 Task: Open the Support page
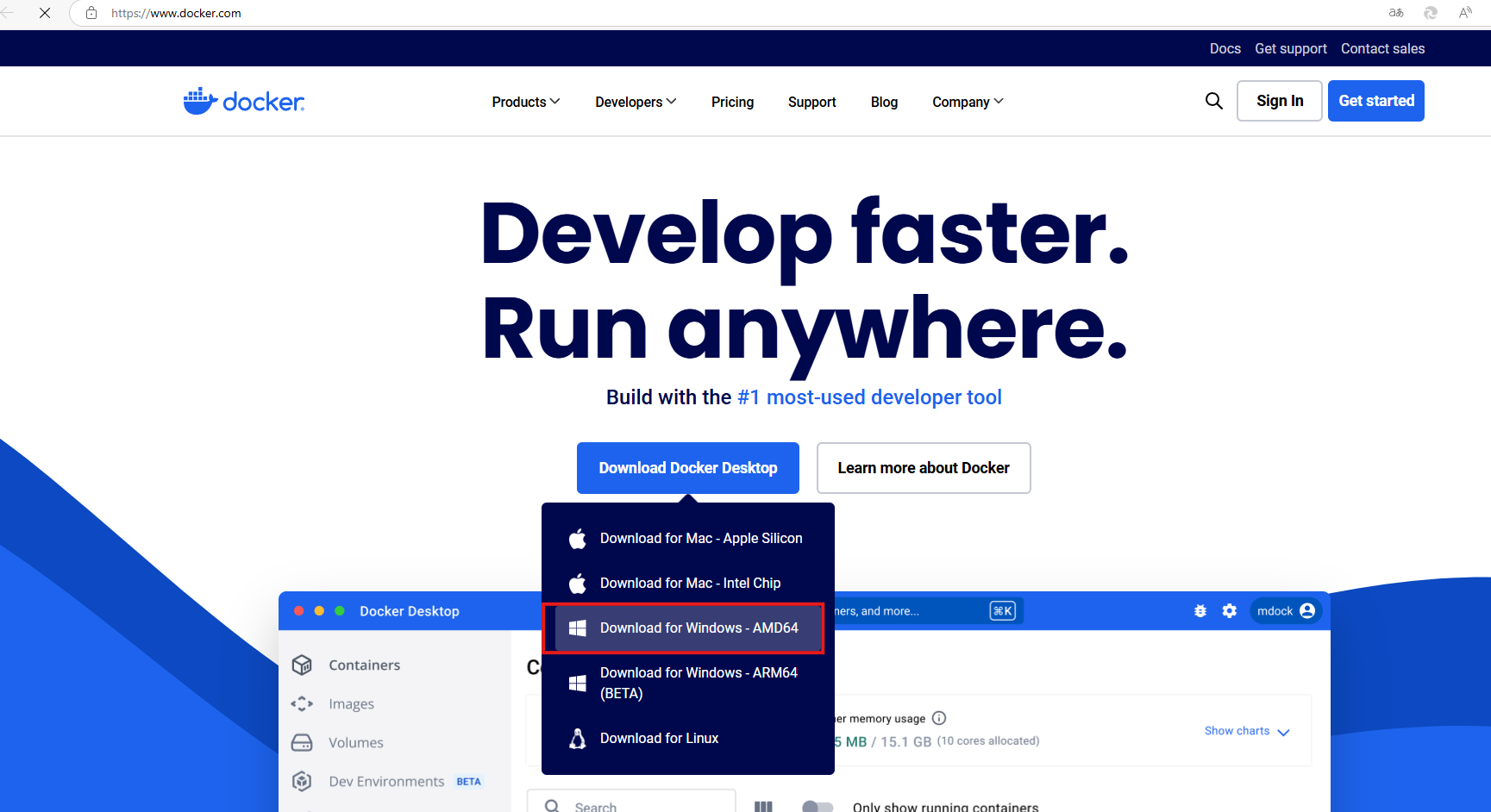(x=811, y=102)
